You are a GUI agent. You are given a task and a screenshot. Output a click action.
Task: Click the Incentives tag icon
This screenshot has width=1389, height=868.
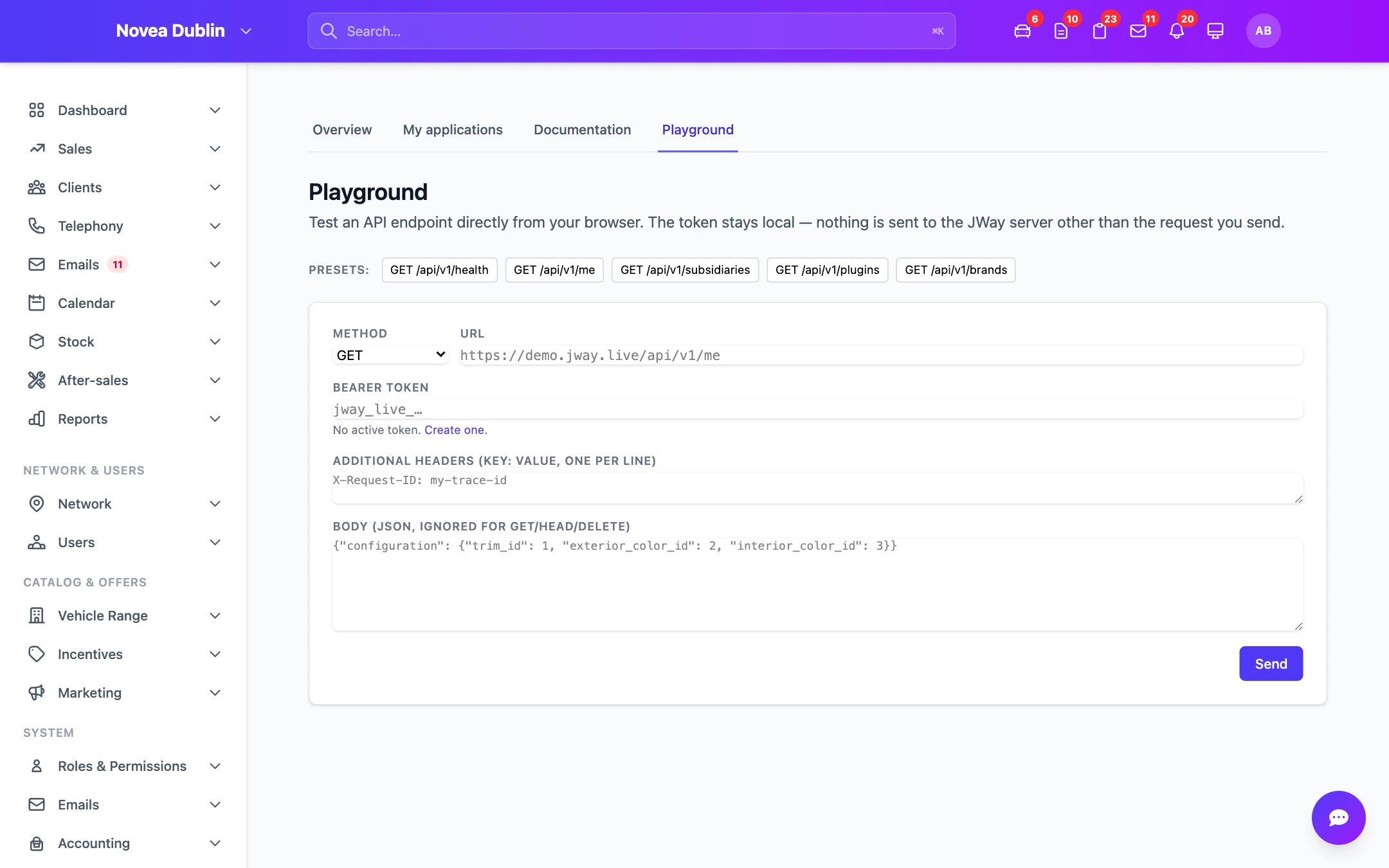click(x=37, y=654)
